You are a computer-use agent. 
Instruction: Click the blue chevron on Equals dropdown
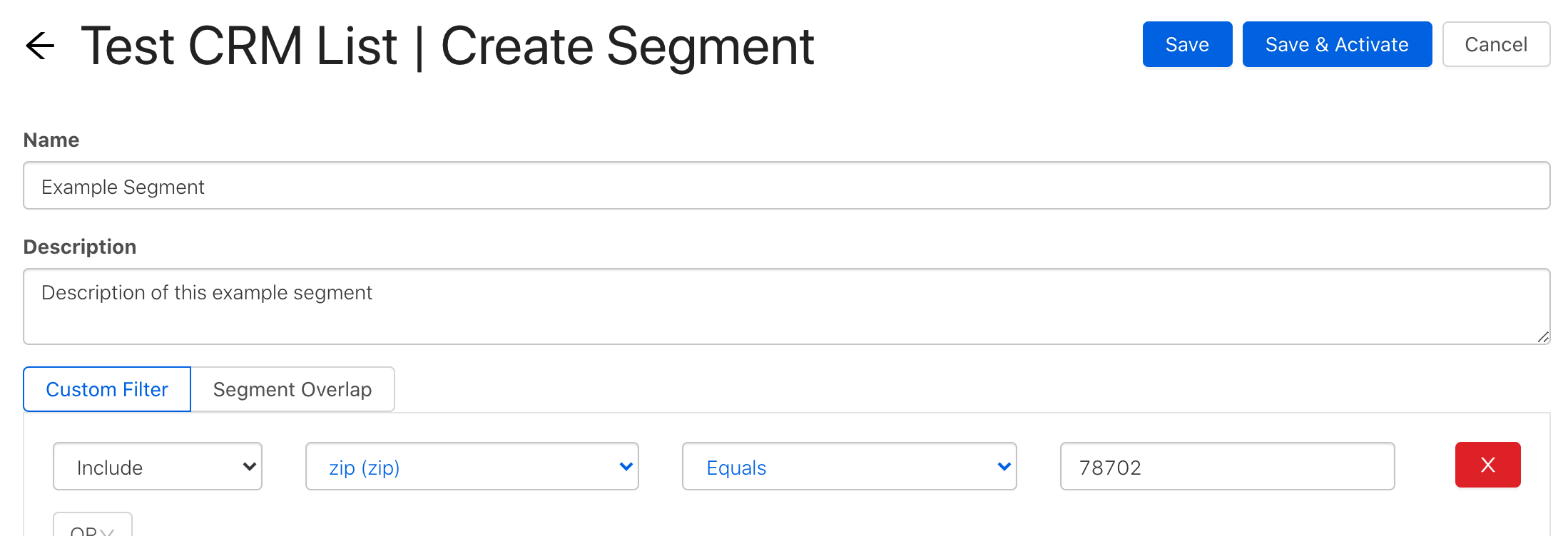click(x=1004, y=467)
